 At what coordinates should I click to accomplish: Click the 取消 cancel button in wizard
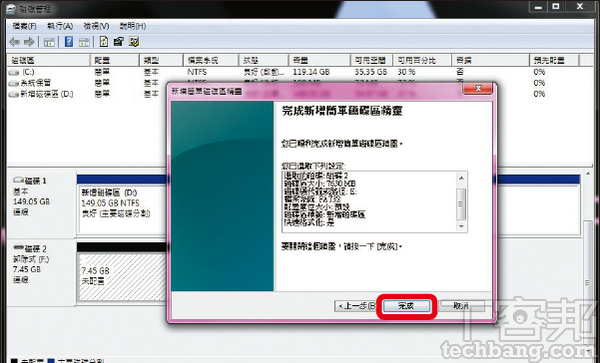point(461,306)
